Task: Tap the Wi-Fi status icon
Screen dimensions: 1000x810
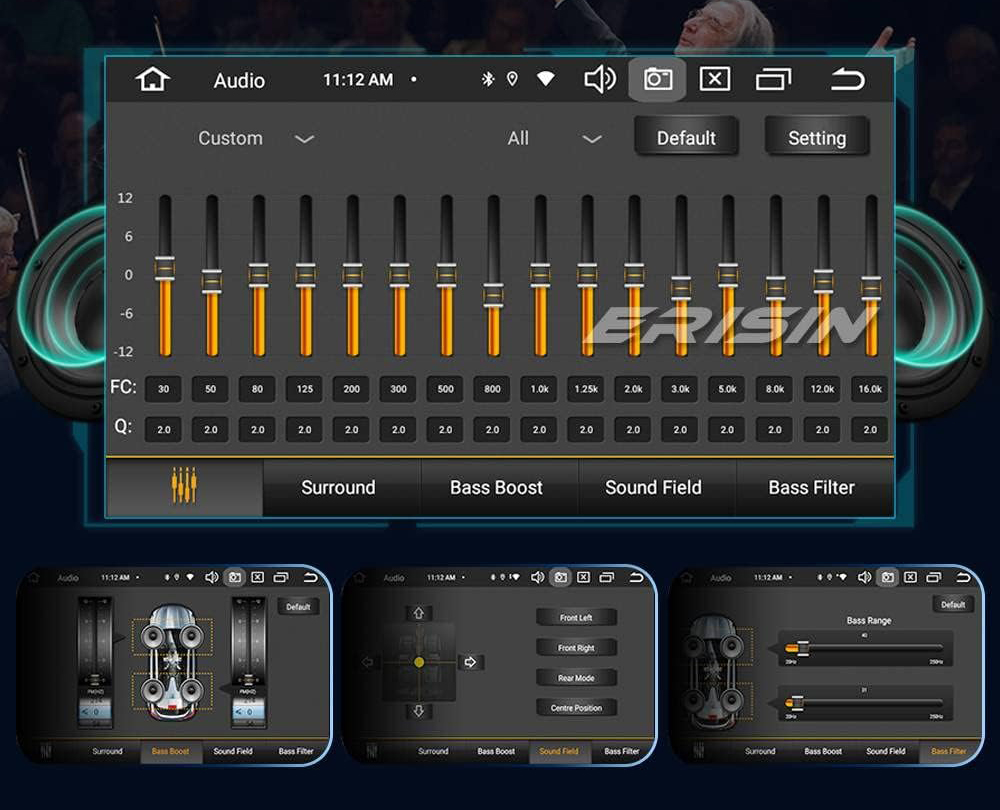Action: click(545, 80)
